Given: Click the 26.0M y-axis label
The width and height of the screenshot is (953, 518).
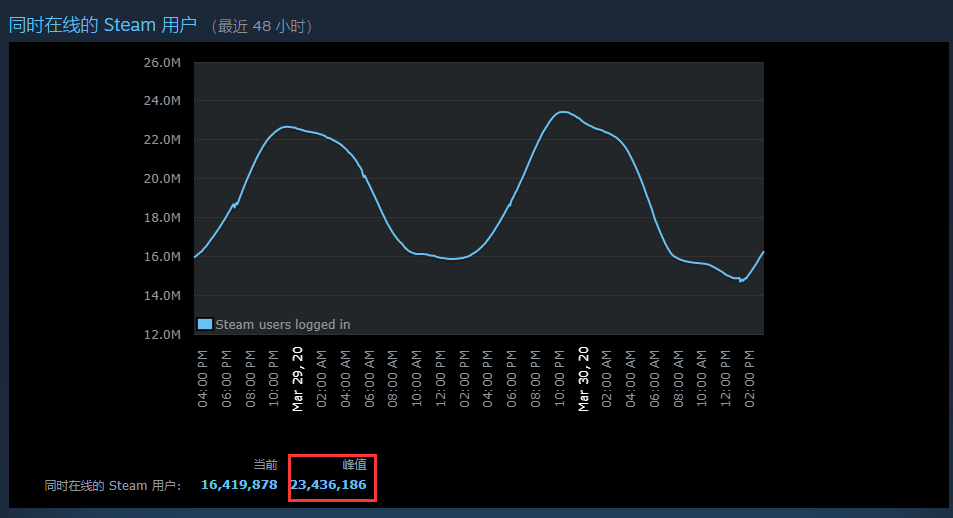Looking at the screenshot, I should point(162,63).
